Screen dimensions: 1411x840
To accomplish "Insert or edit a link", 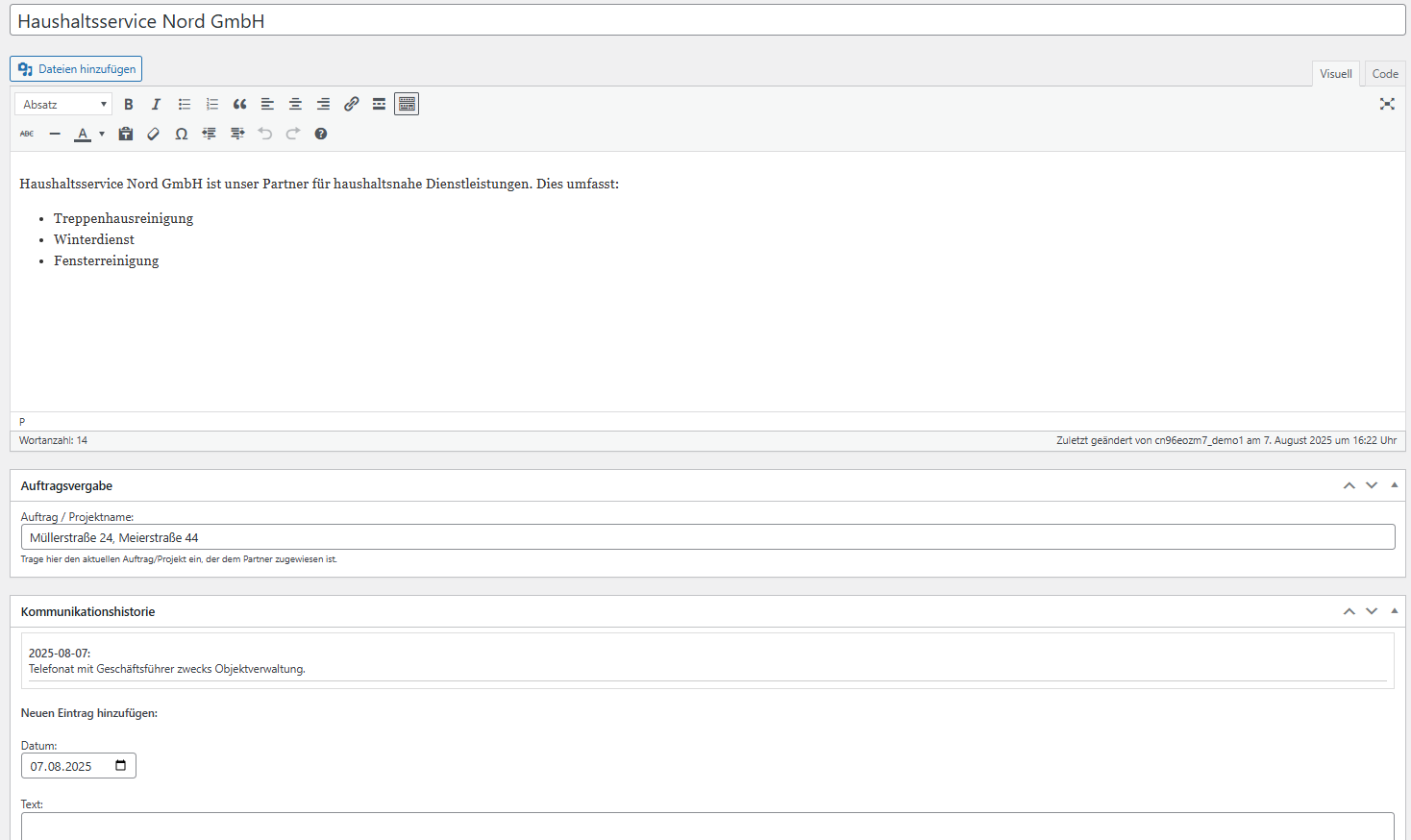I will click(352, 104).
